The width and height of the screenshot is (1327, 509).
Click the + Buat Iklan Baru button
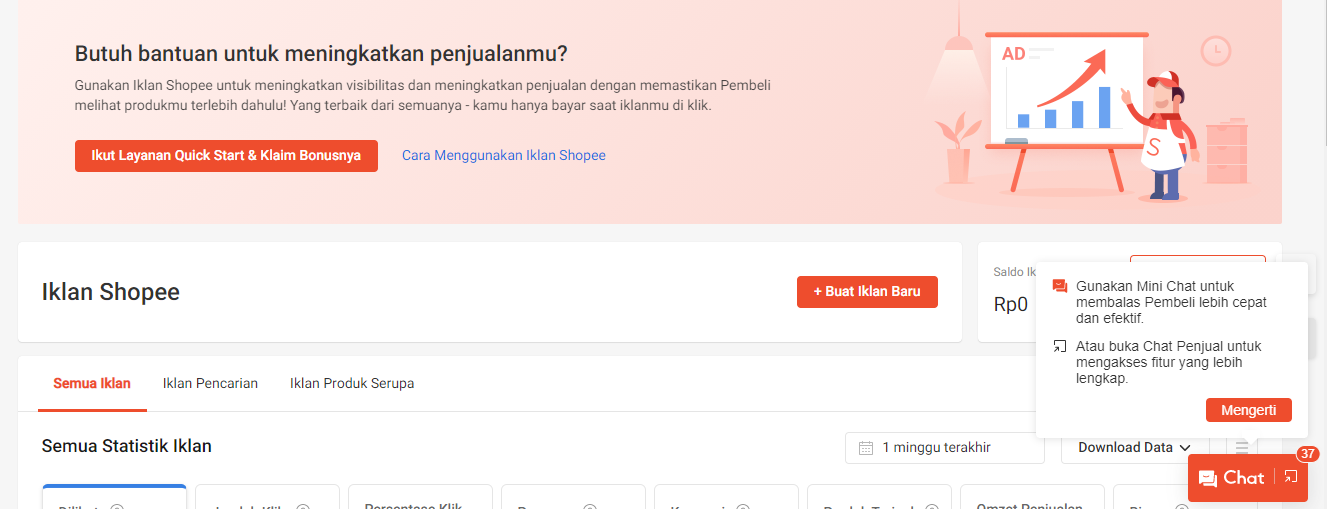(867, 292)
